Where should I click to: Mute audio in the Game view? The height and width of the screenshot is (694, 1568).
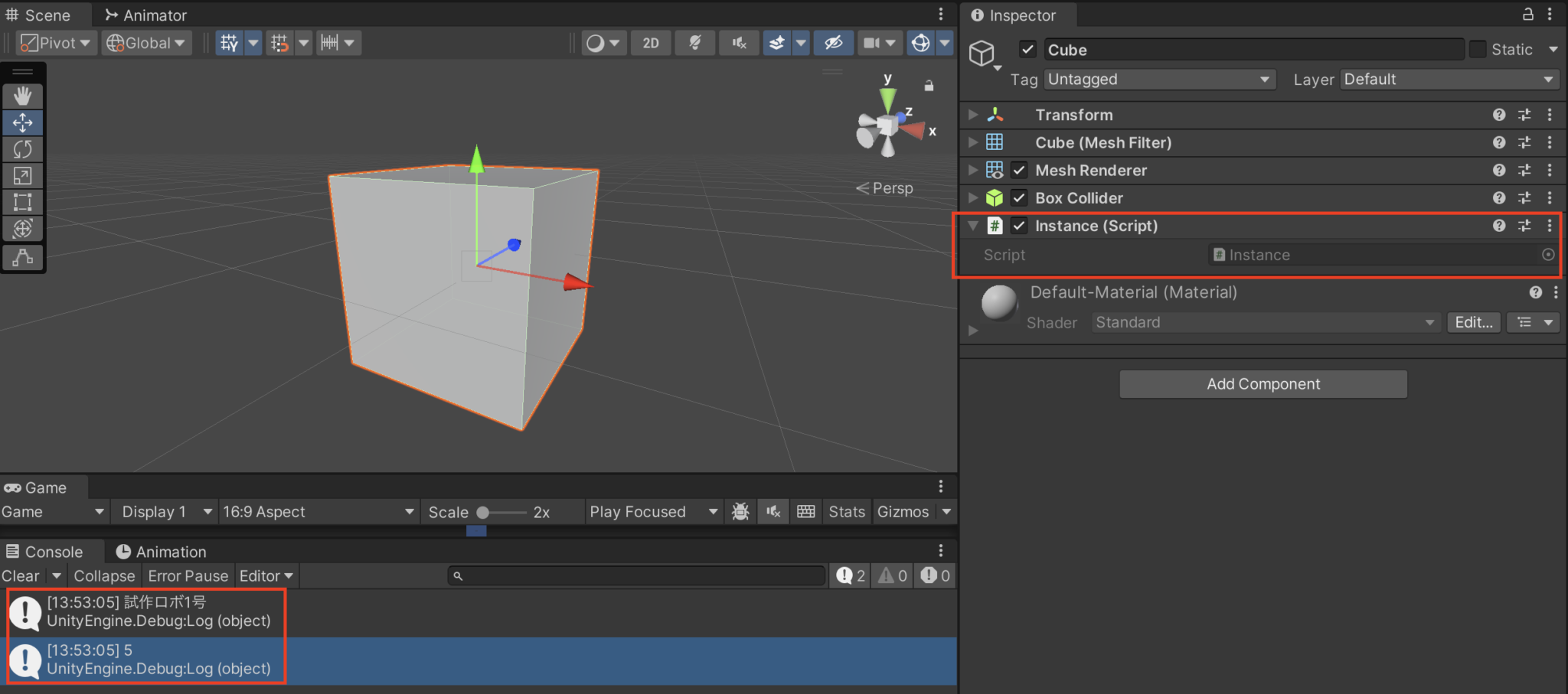(x=773, y=512)
